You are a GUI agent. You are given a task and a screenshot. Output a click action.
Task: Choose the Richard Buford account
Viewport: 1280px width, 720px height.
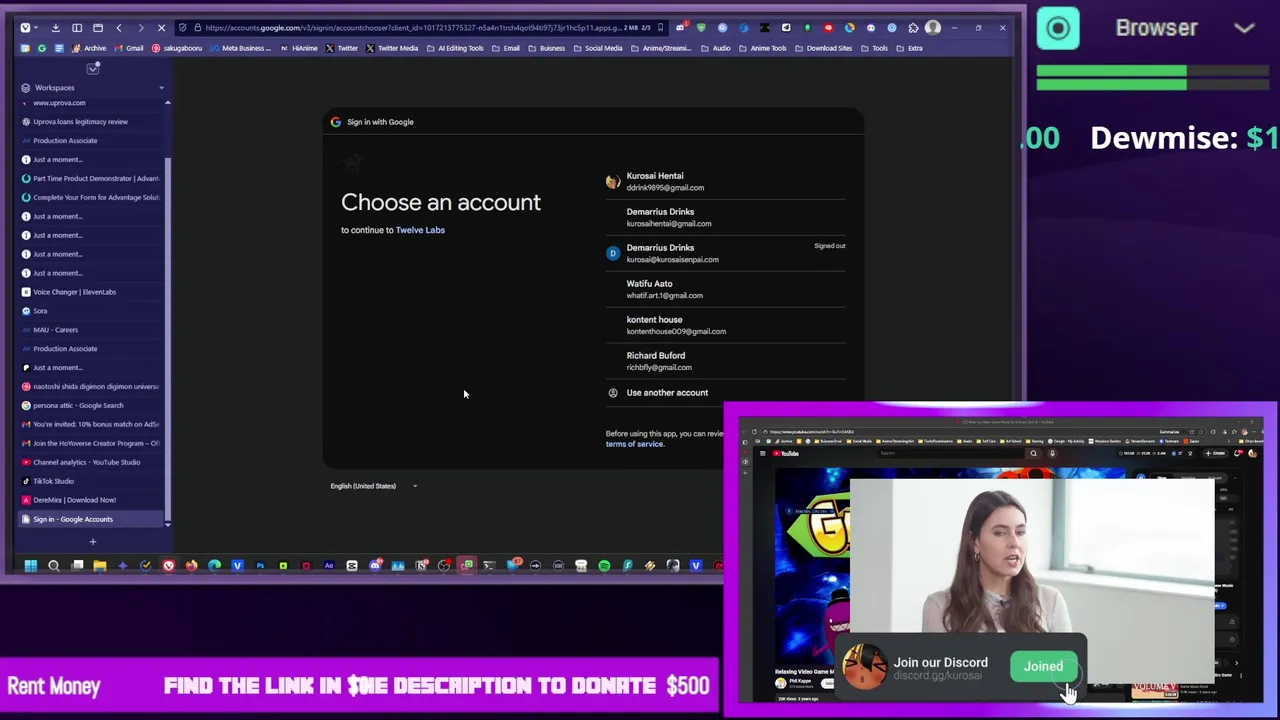725,361
